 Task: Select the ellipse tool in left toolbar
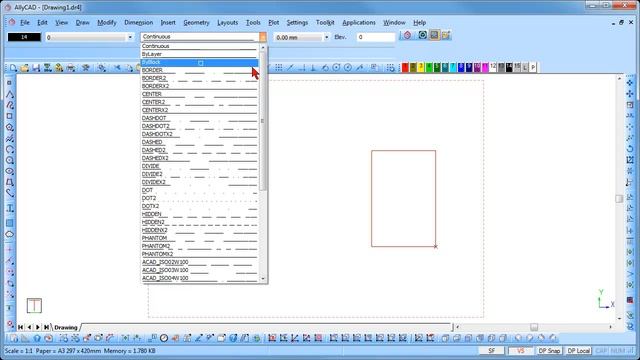tap(9, 171)
